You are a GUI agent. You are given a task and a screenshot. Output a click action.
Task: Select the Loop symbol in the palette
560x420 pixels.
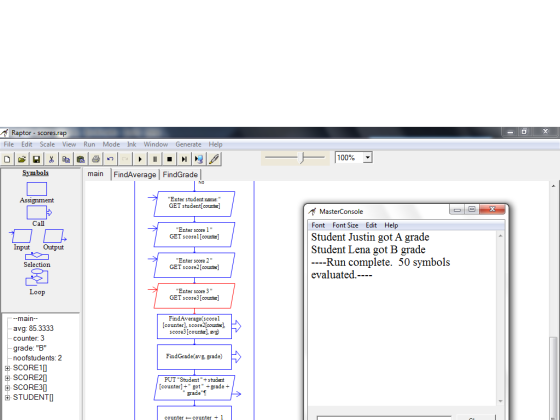point(37,278)
